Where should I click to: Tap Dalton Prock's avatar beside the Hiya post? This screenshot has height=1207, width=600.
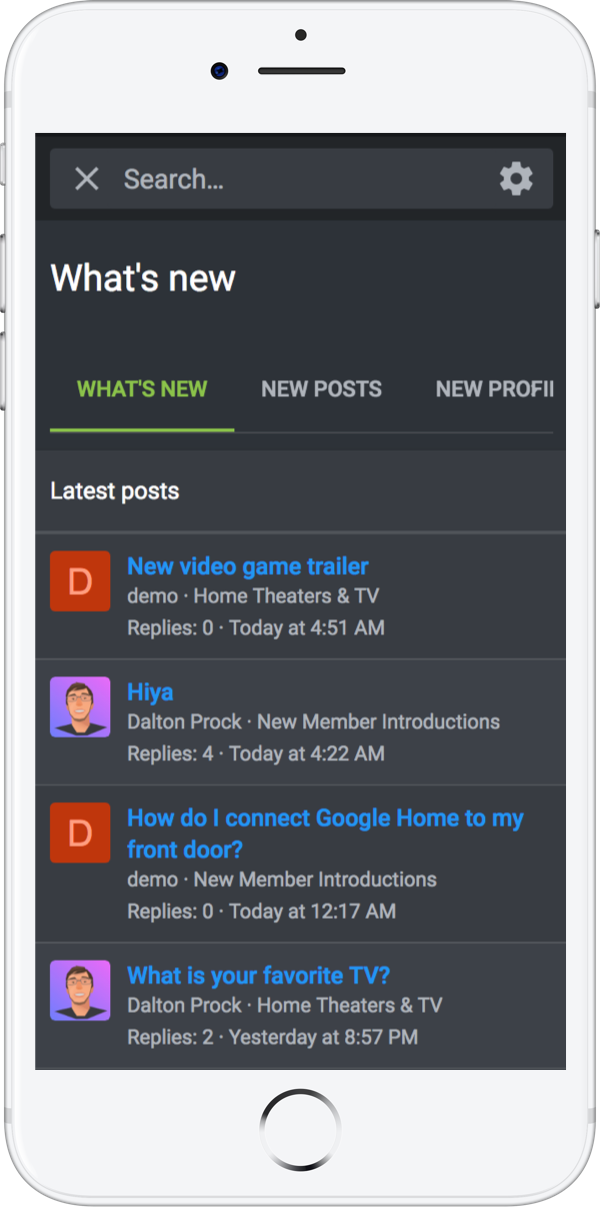click(x=80, y=707)
